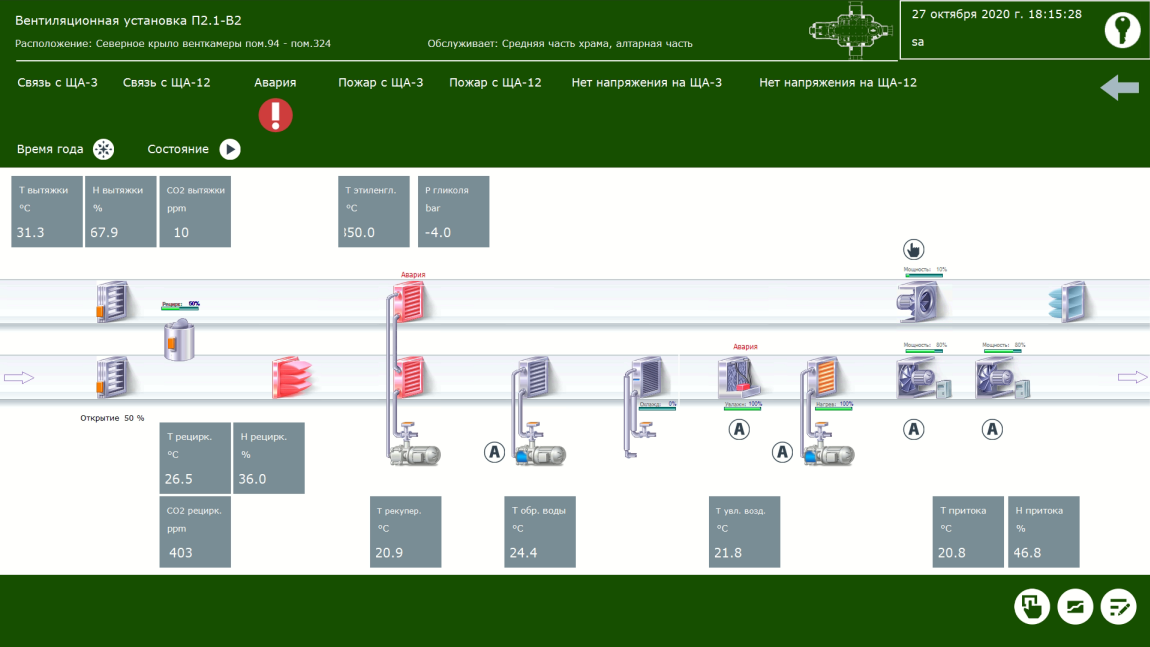Open the building floor plan thumbnail
The width and height of the screenshot is (1150, 647).
[851, 29]
